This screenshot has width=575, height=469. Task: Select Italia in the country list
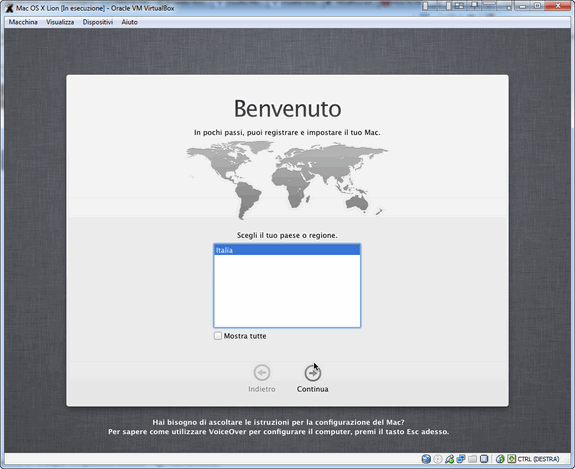pos(287,250)
